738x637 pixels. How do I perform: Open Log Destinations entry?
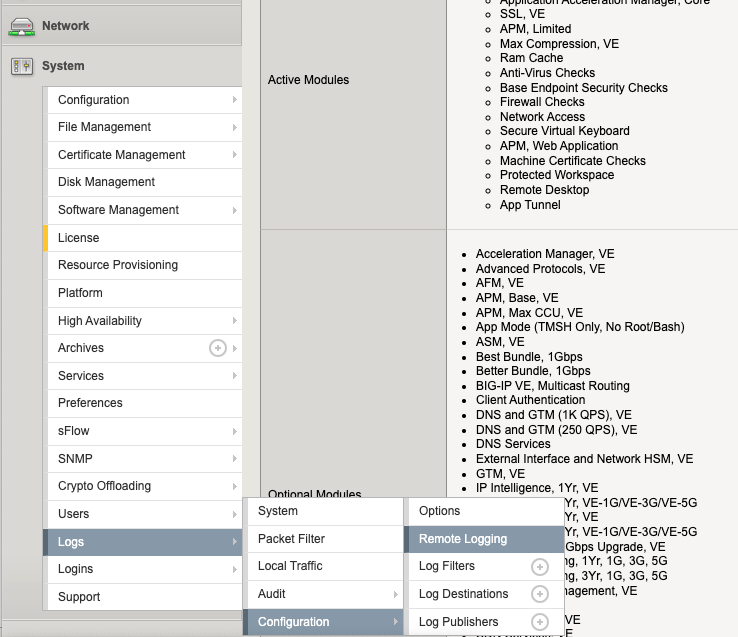point(484,594)
